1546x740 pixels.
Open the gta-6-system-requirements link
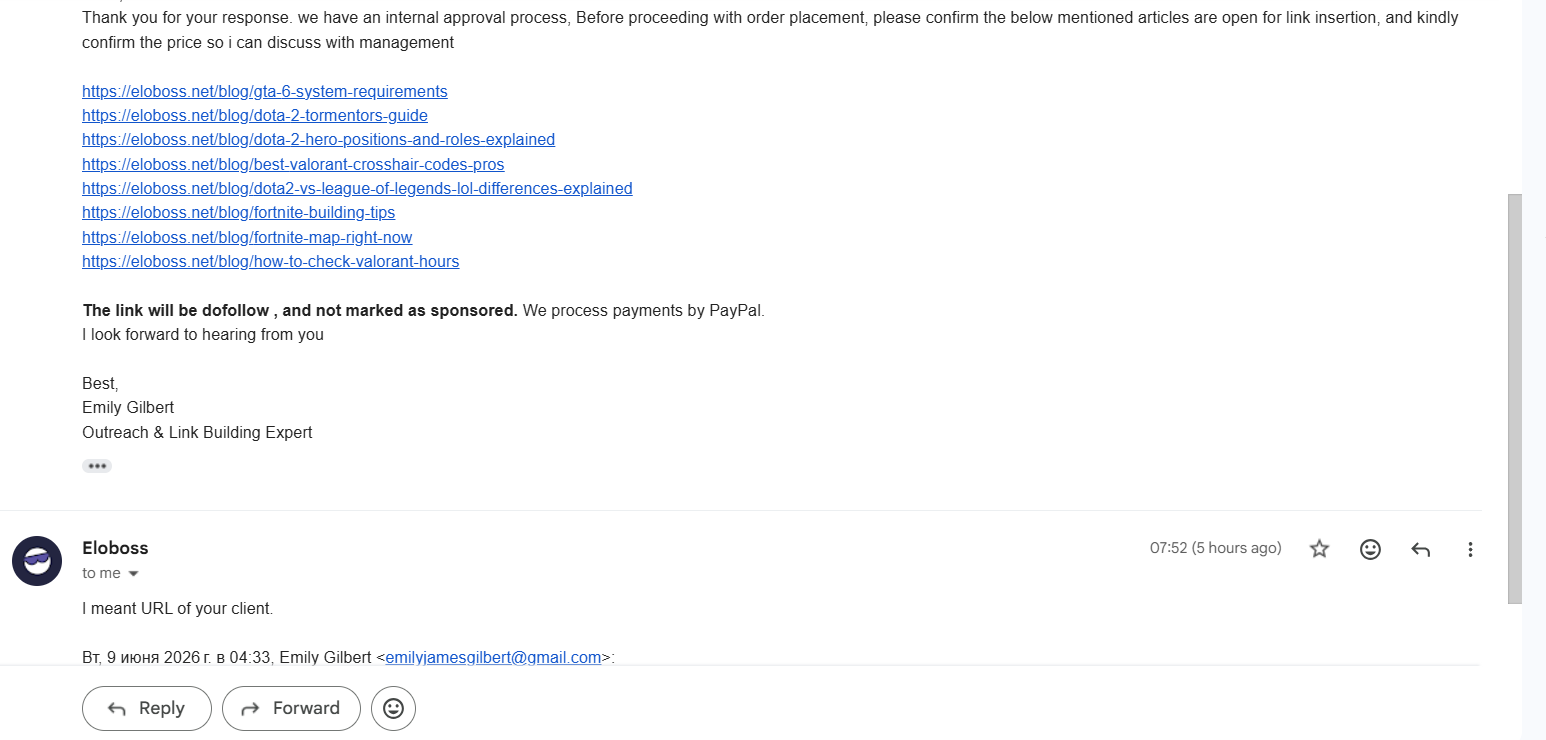pos(265,91)
